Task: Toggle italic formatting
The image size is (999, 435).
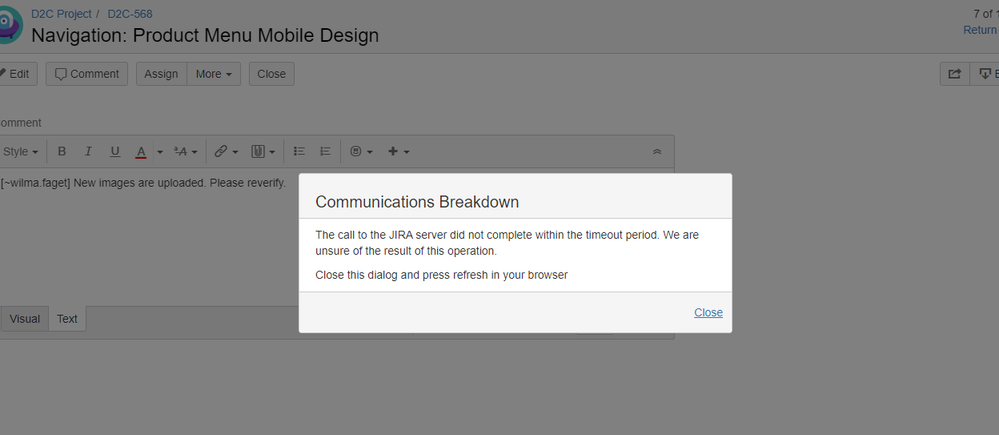Action: 89,152
